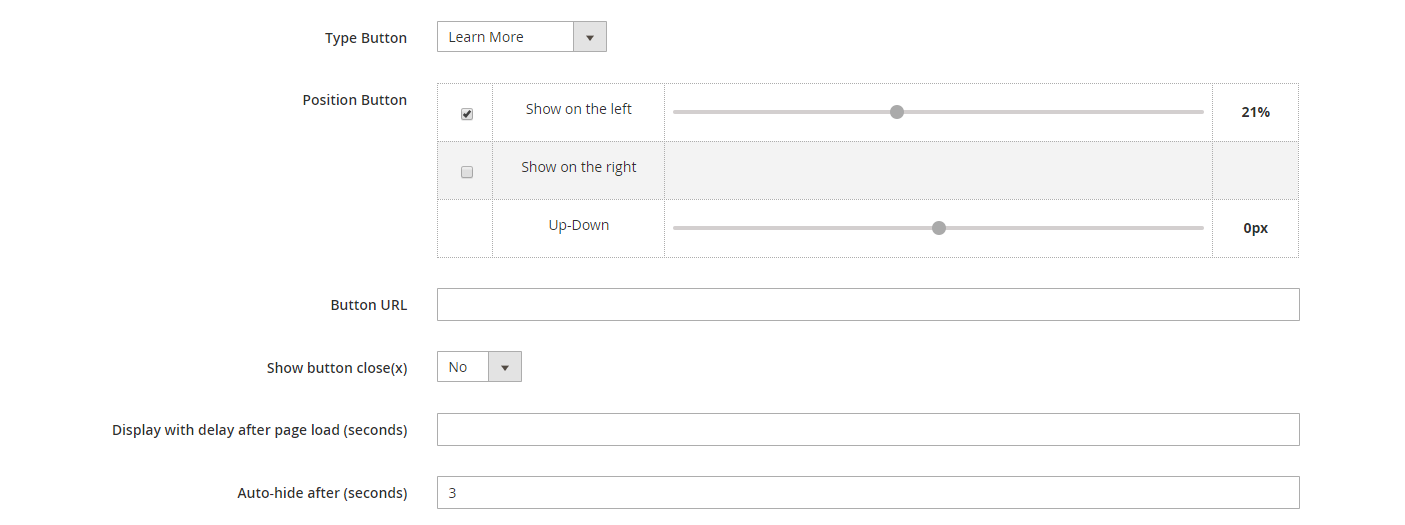Click the 'Position Button' field label
The image size is (1405, 525).
click(x=354, y=100)
